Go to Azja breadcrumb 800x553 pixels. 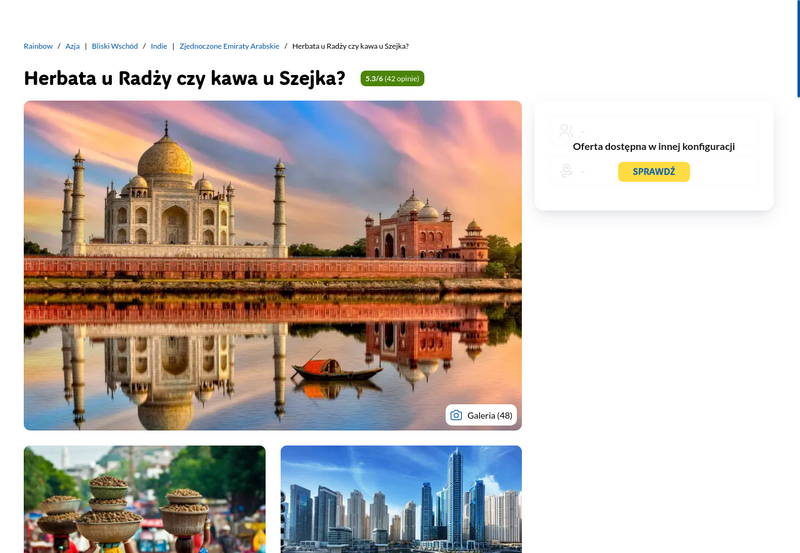click(72, 46)
